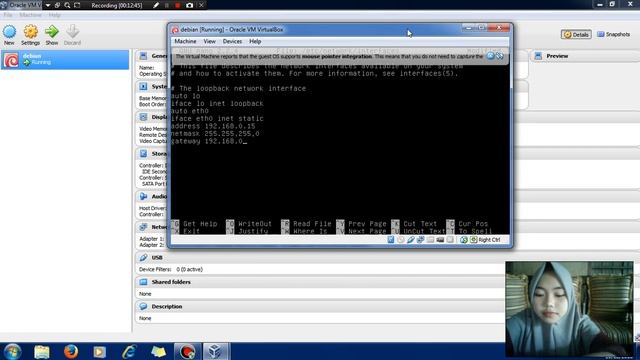Click the Get Help shortcut label in nano
640x360 pixels.
point(200,224)
